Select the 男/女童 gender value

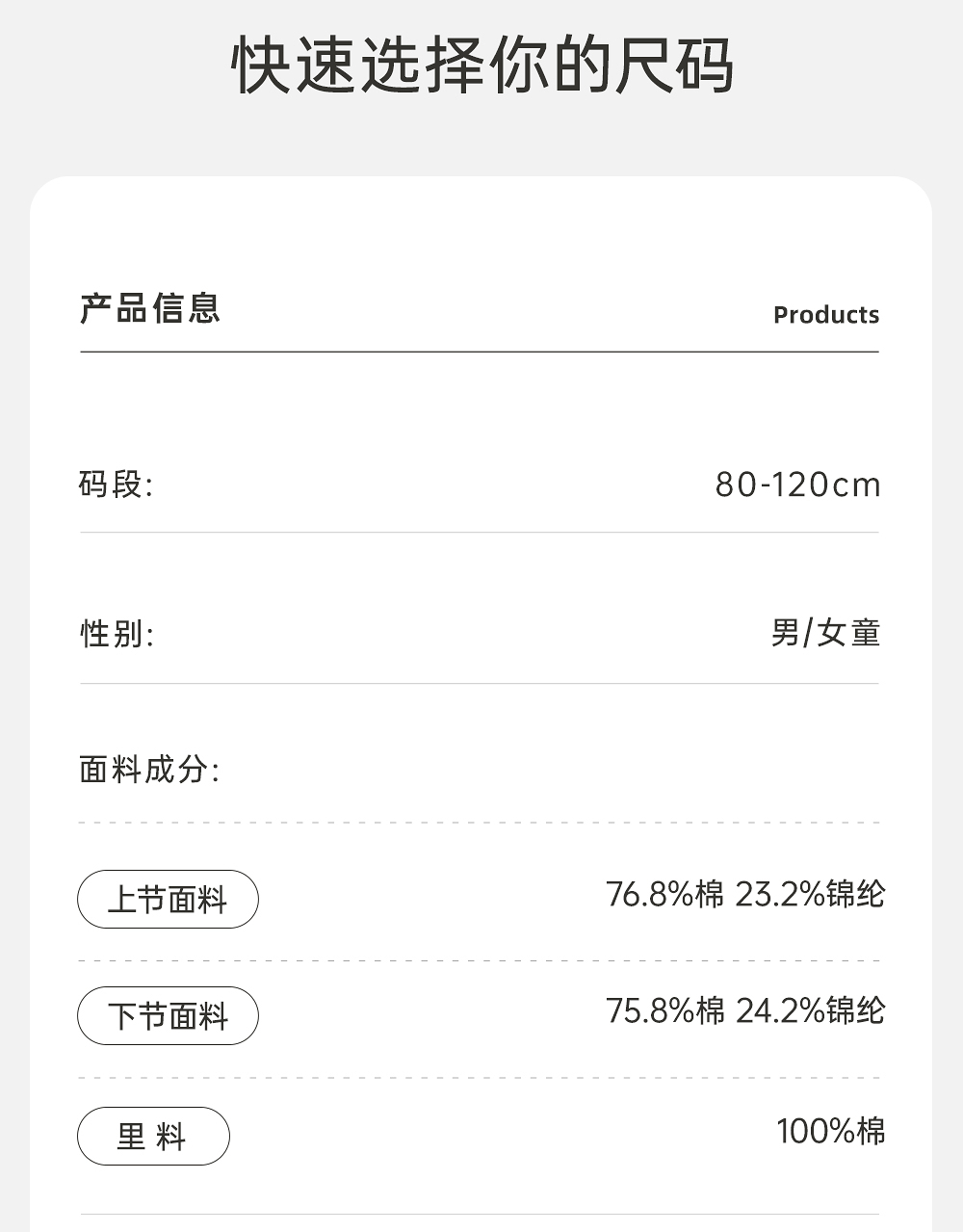(825, 633)
